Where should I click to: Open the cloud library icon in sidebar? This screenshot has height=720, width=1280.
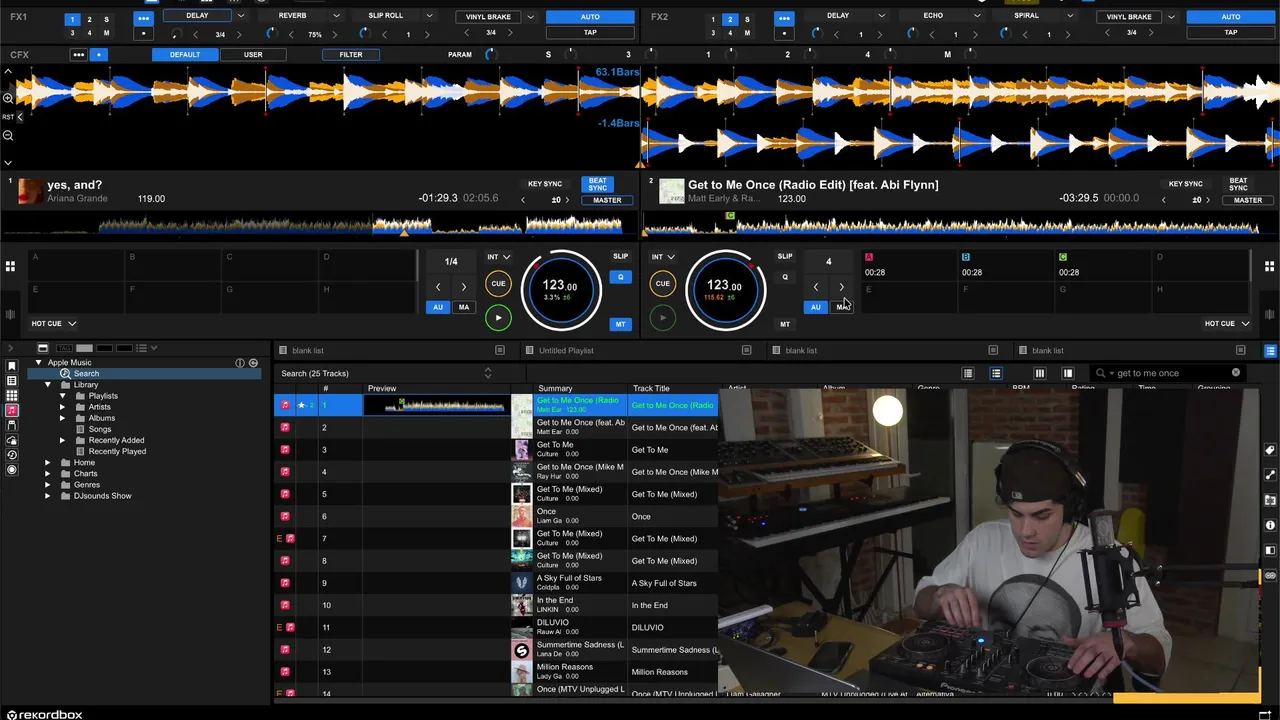click(12, 440)
